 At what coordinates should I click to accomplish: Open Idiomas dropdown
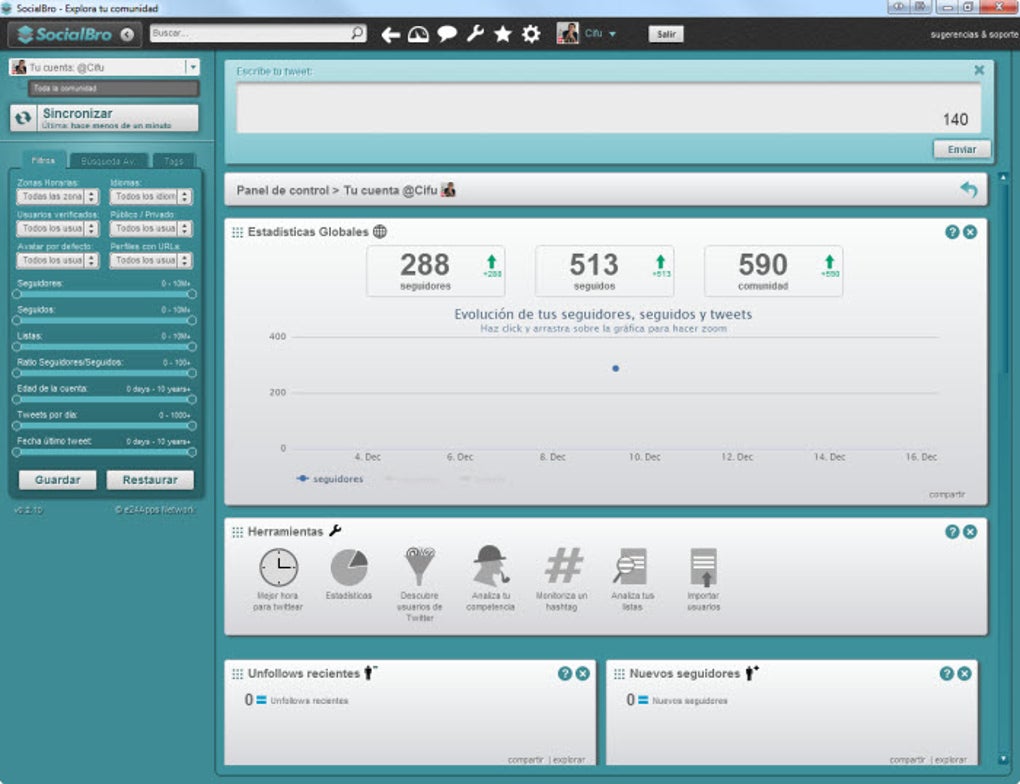[x=151, y=196]
